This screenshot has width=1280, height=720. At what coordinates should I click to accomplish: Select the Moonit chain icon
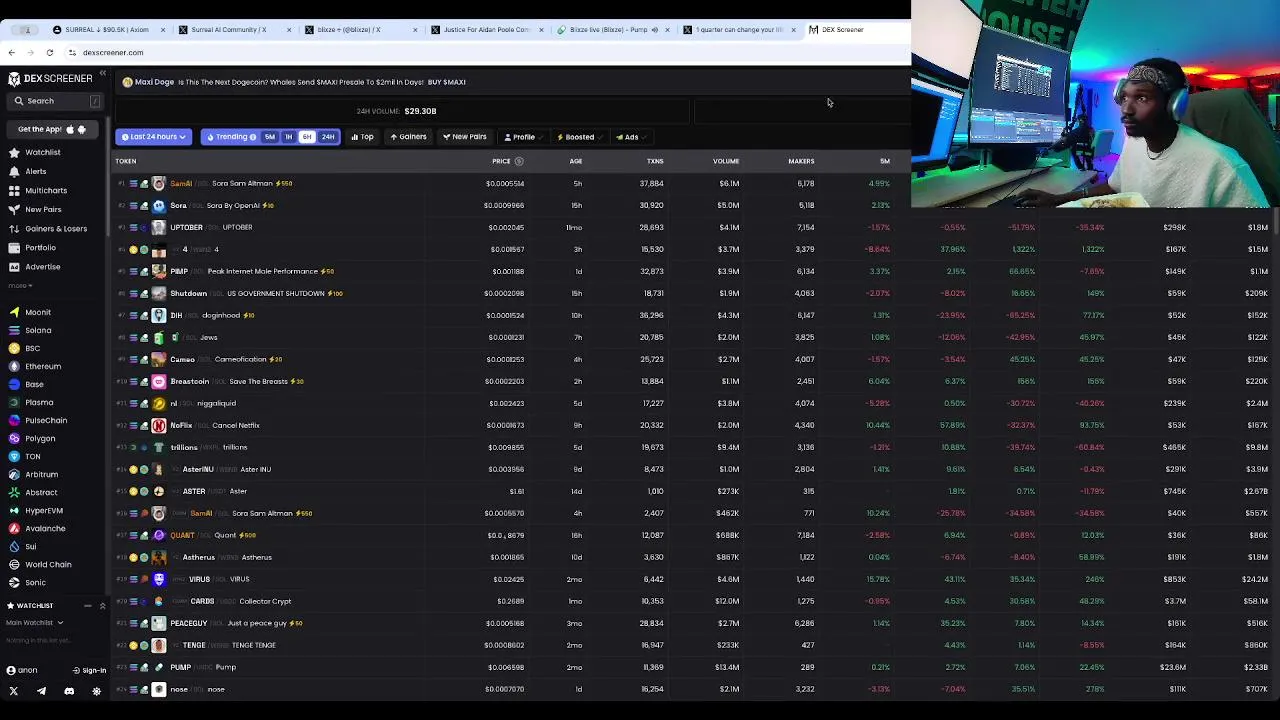(14, 312)
